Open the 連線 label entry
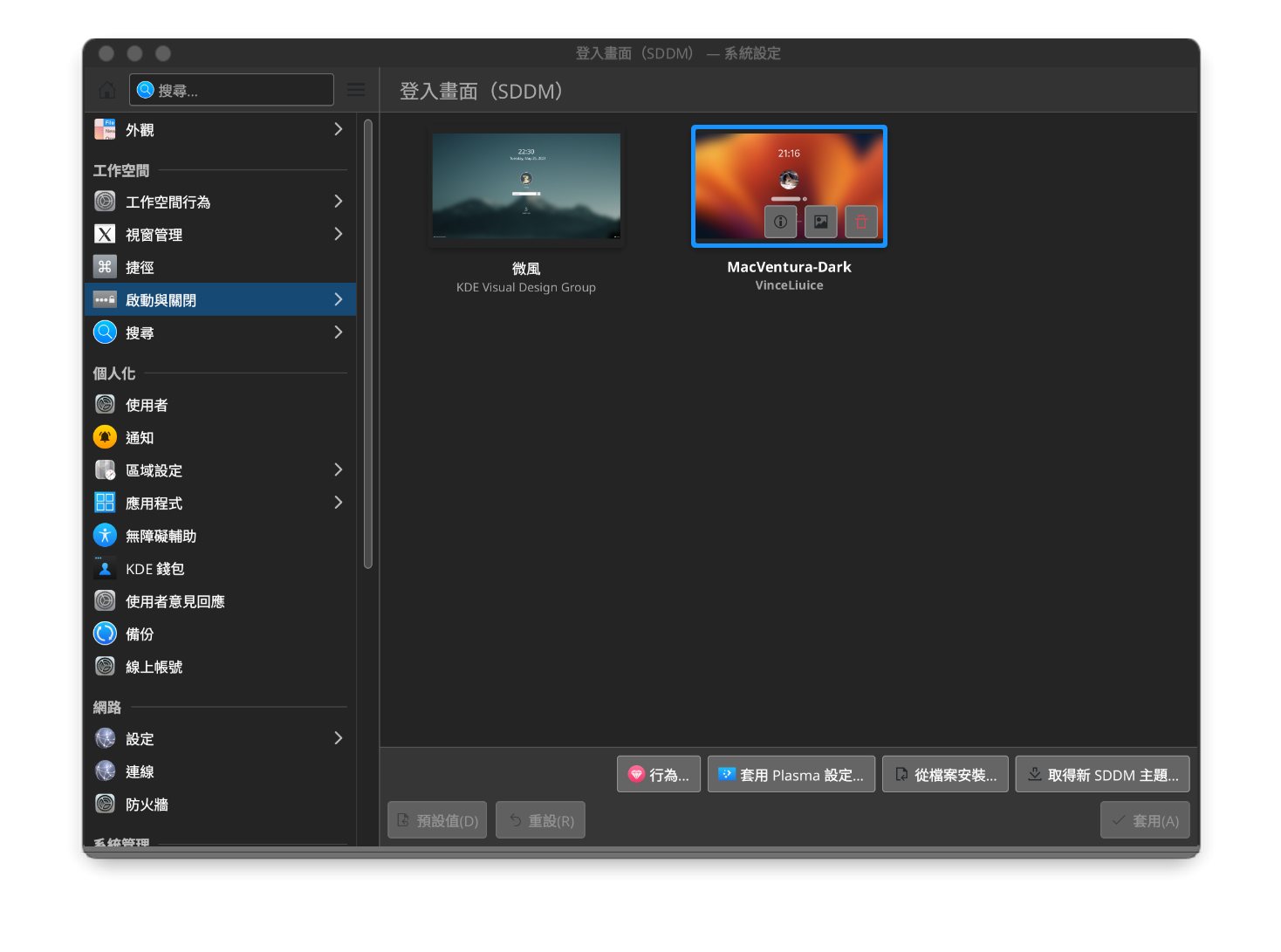This screenshot has height=952, width=1281. pos(140,771)
